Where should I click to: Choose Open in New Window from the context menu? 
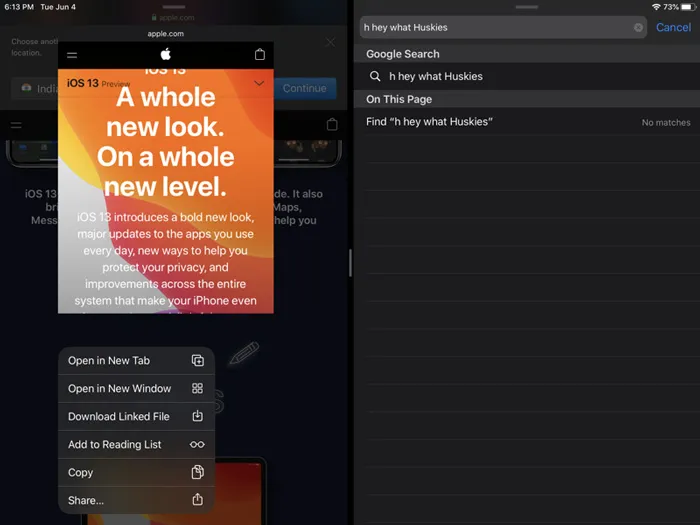coord(120,389)
